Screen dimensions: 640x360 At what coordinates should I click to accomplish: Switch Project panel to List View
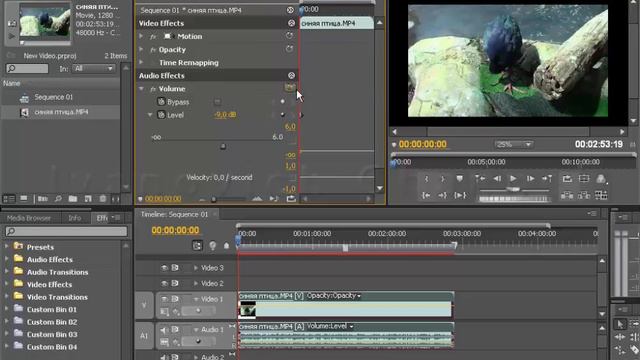[x=9, y=199]
